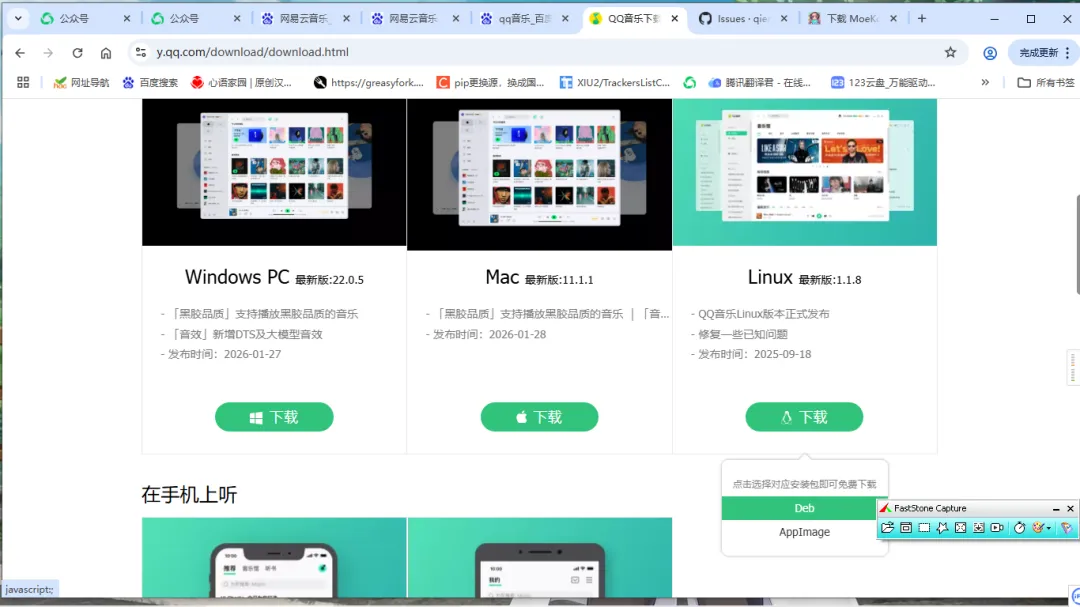
Task: Reload the QQ Music download page
Action: [x=77, y=52]
